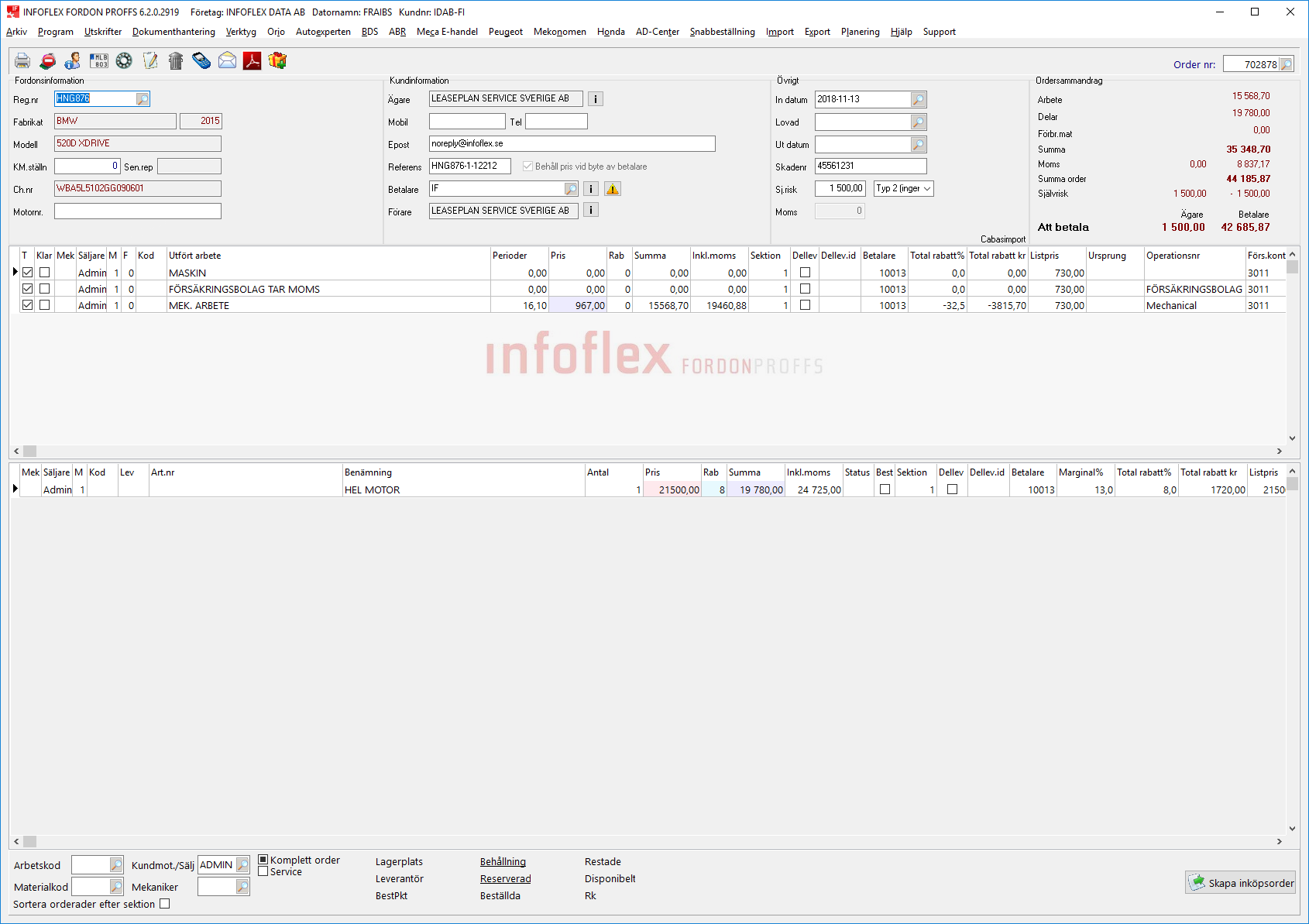Open the Arkiv menu

click(16, 32)
